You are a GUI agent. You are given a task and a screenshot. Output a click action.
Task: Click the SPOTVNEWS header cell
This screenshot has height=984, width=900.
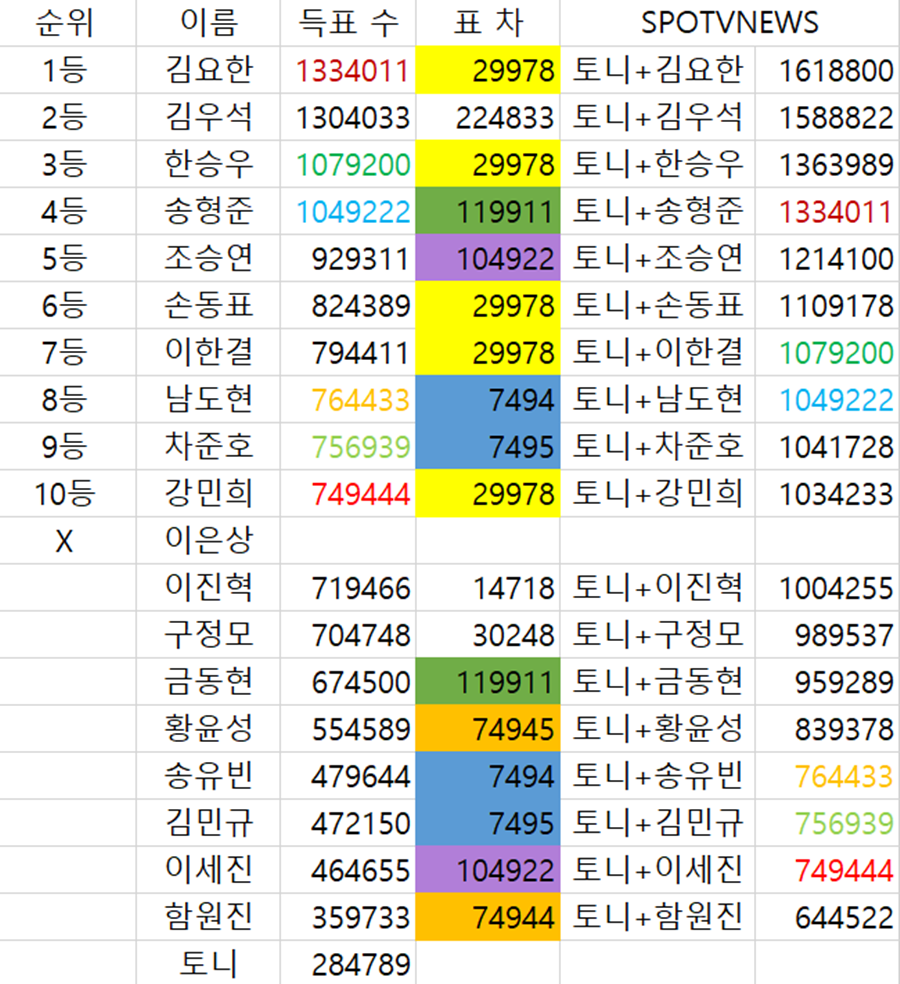(x=729, y=23)
